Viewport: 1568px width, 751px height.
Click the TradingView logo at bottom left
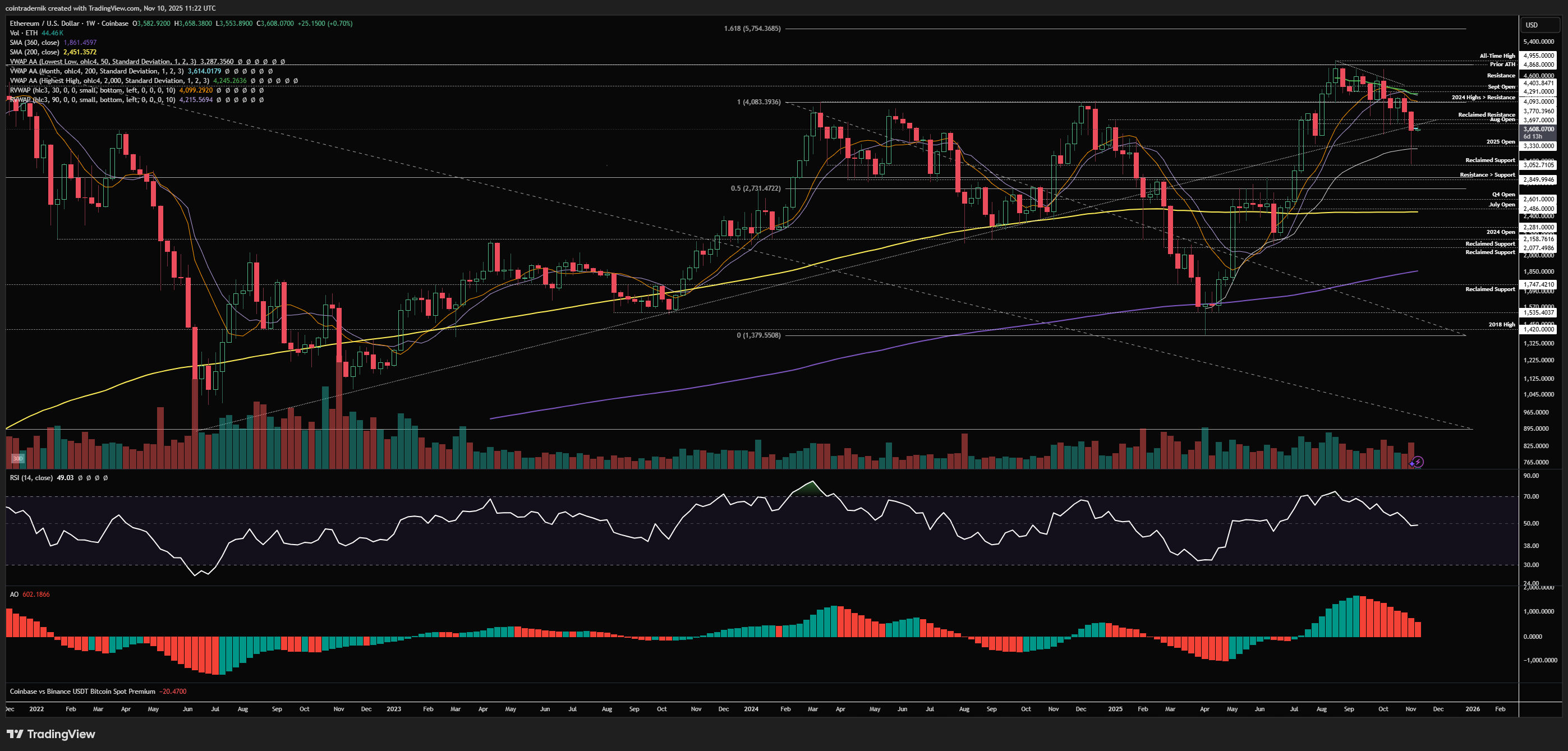point(51,734)
